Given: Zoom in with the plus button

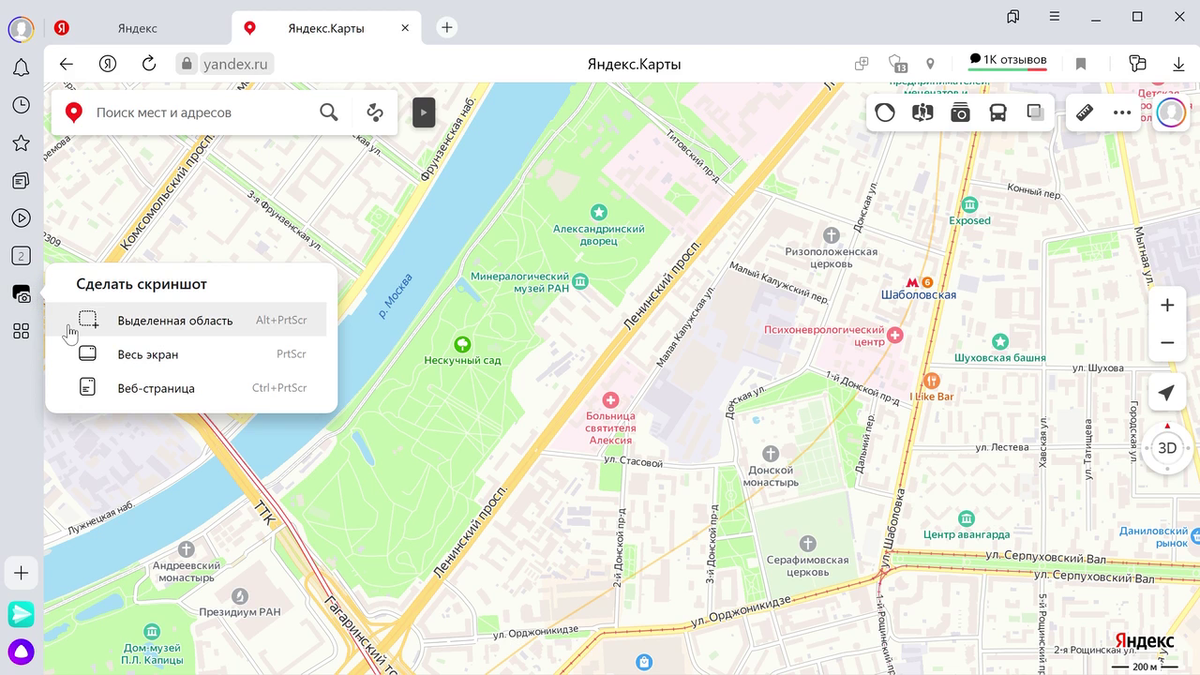Looking at the screenshot, I should coord(1167,306).
